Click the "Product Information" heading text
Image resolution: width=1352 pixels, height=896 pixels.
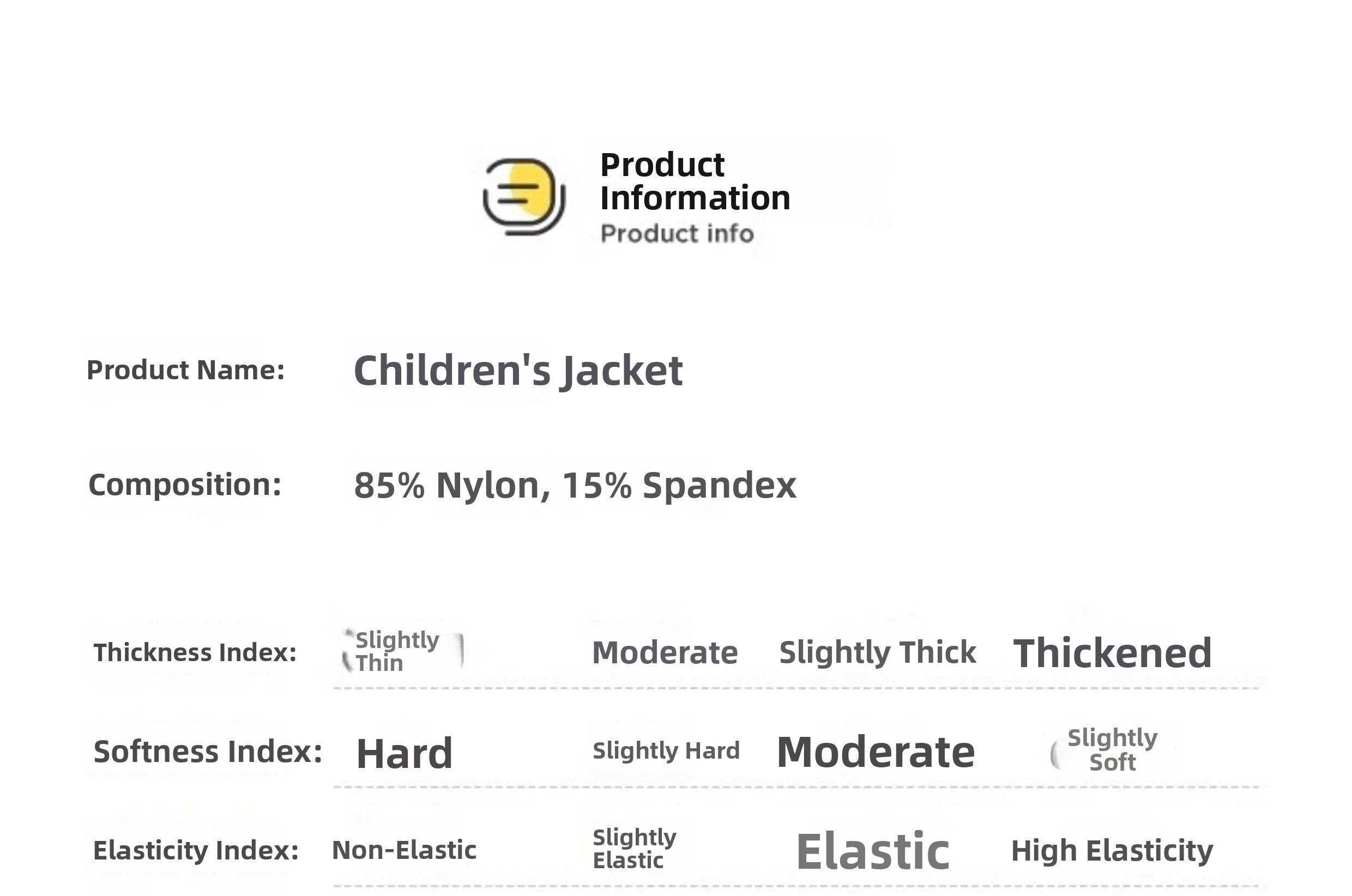pos(695,181)
